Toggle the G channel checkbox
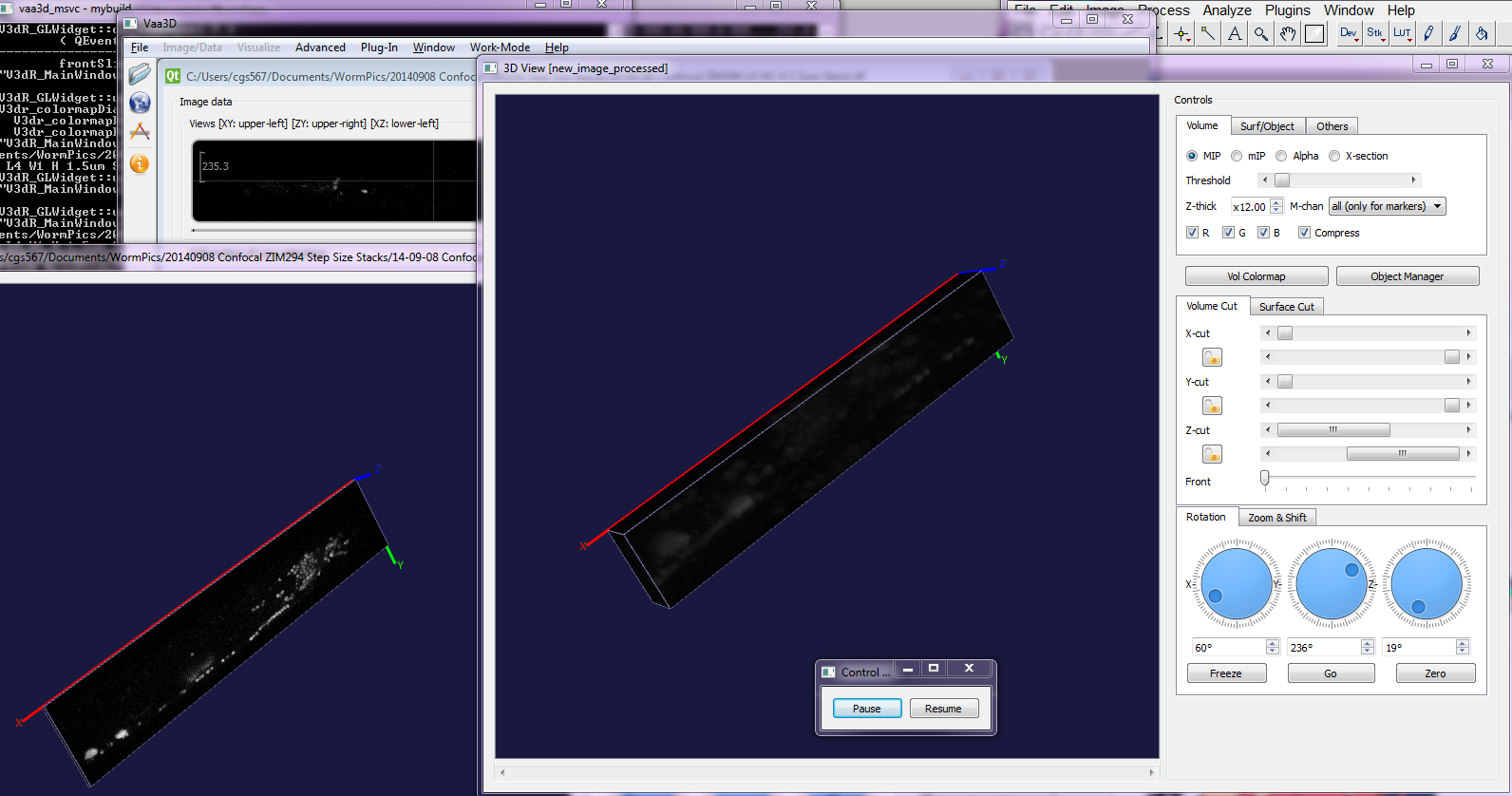Viewport: 1512px width, 796px height. (1228, 233)
